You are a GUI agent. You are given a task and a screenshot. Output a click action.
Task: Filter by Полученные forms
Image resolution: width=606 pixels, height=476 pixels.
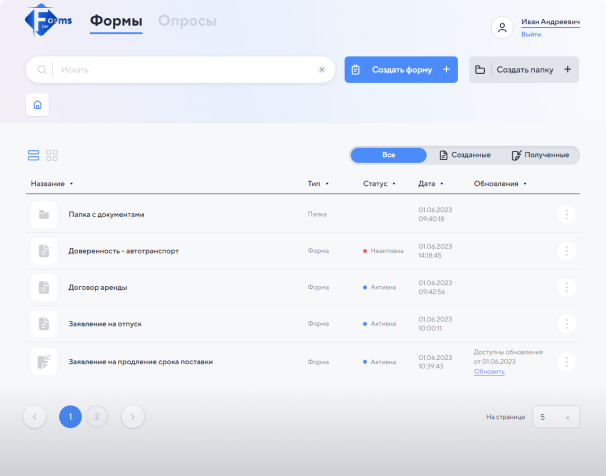coord(540,155)
